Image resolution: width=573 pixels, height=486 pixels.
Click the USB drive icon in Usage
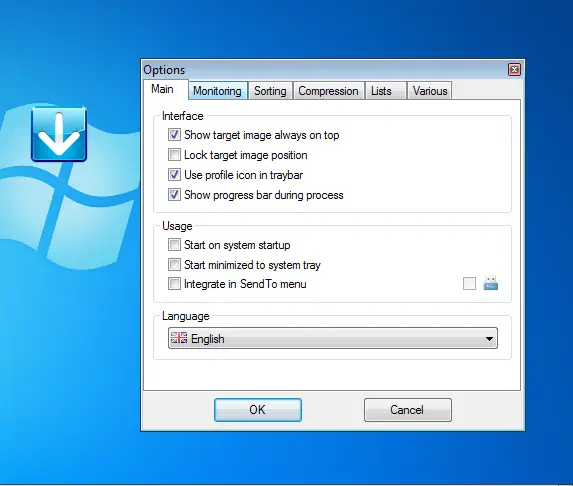[490, 283]
